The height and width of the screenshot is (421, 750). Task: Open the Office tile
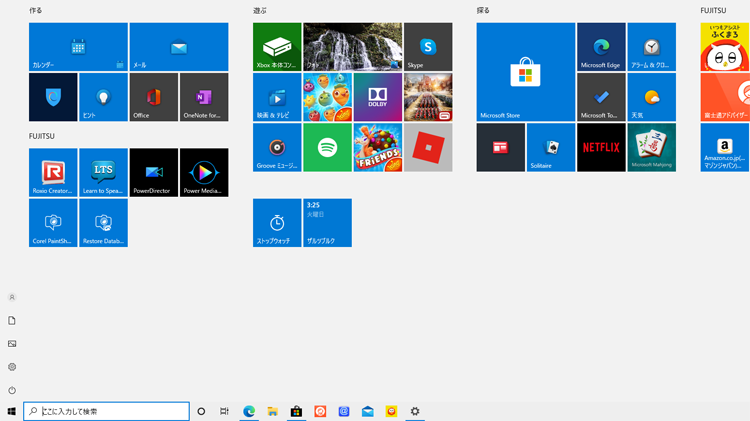pos(154,97)
